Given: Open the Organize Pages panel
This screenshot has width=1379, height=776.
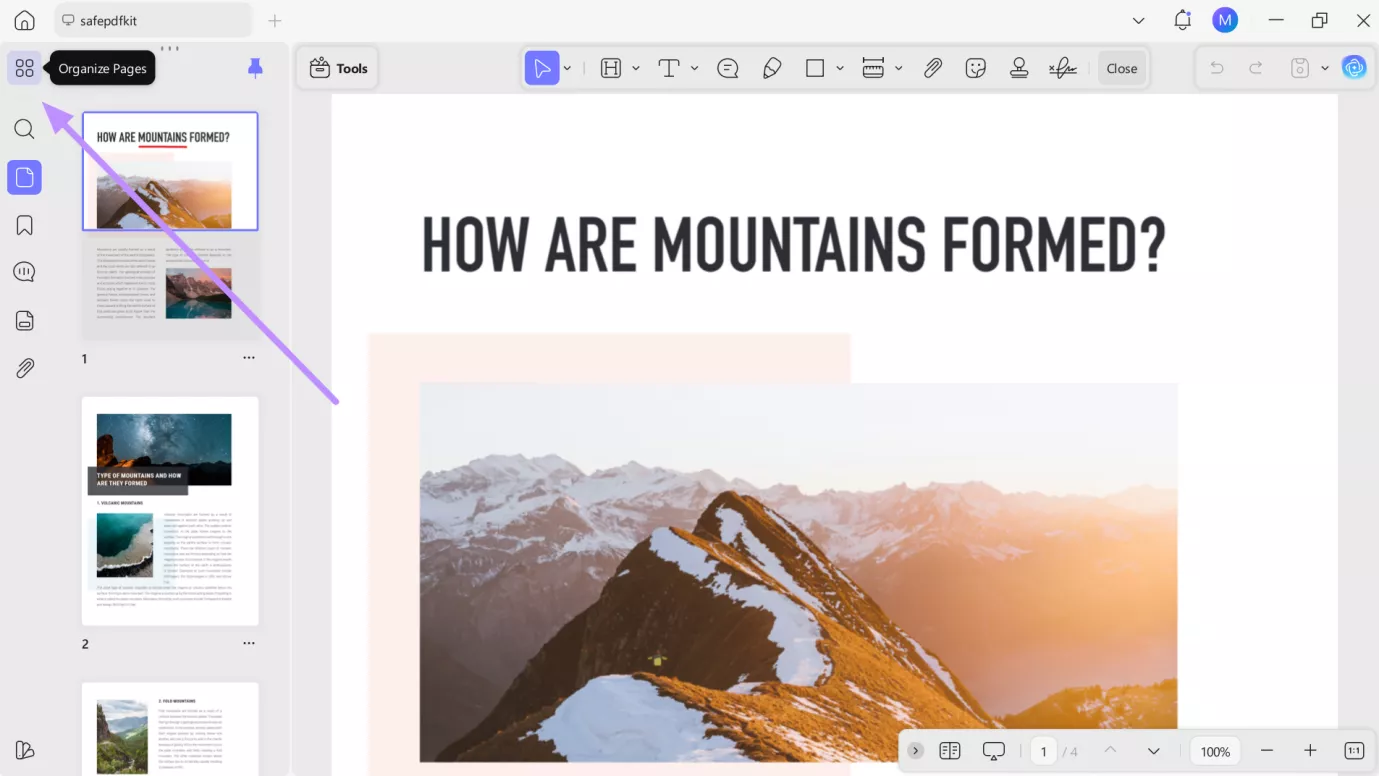Looking at the screenshot, I should pyautogui.click(x=24, y=67).
